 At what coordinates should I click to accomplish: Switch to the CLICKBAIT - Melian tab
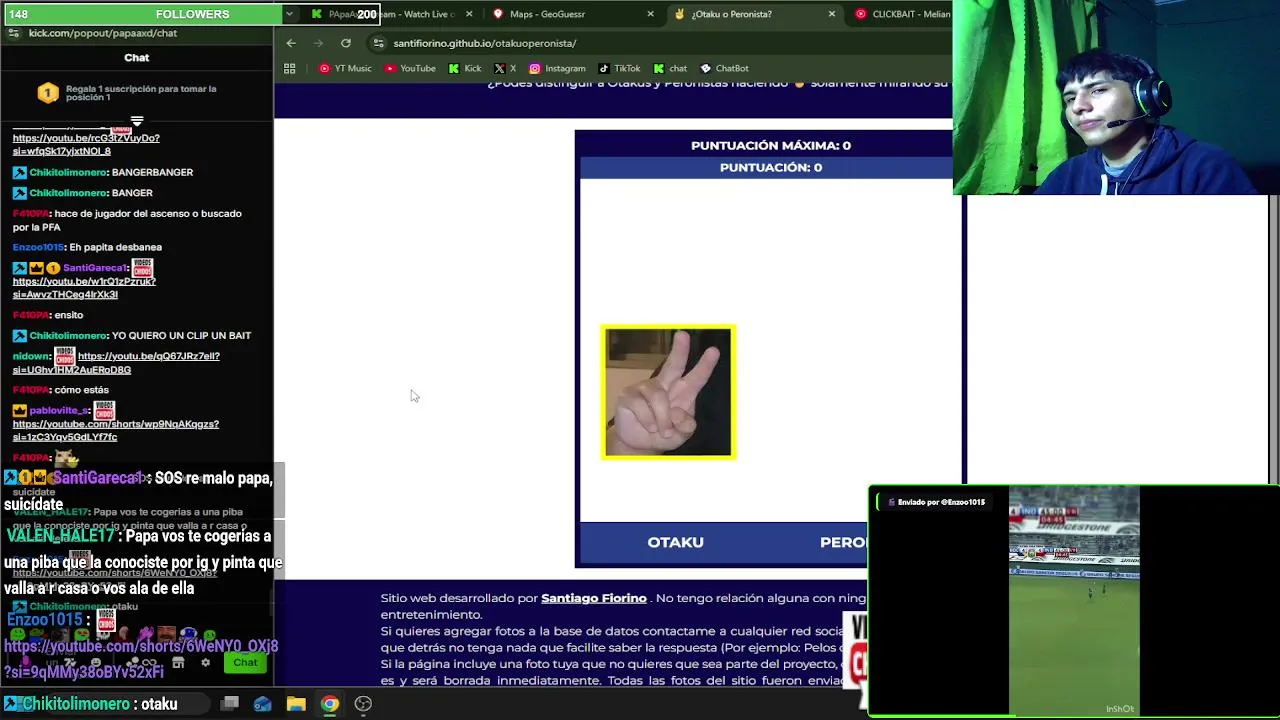900,14
